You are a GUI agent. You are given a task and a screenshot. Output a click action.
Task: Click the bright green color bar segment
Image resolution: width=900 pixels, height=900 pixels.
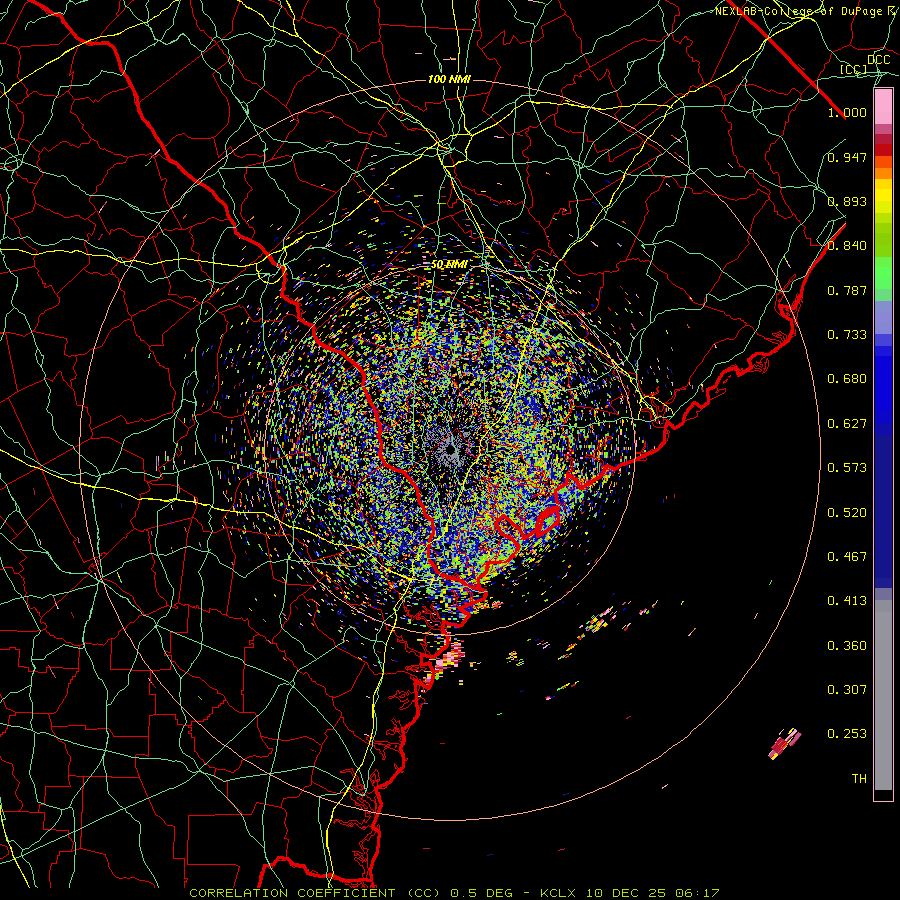(x=883, y=273)
